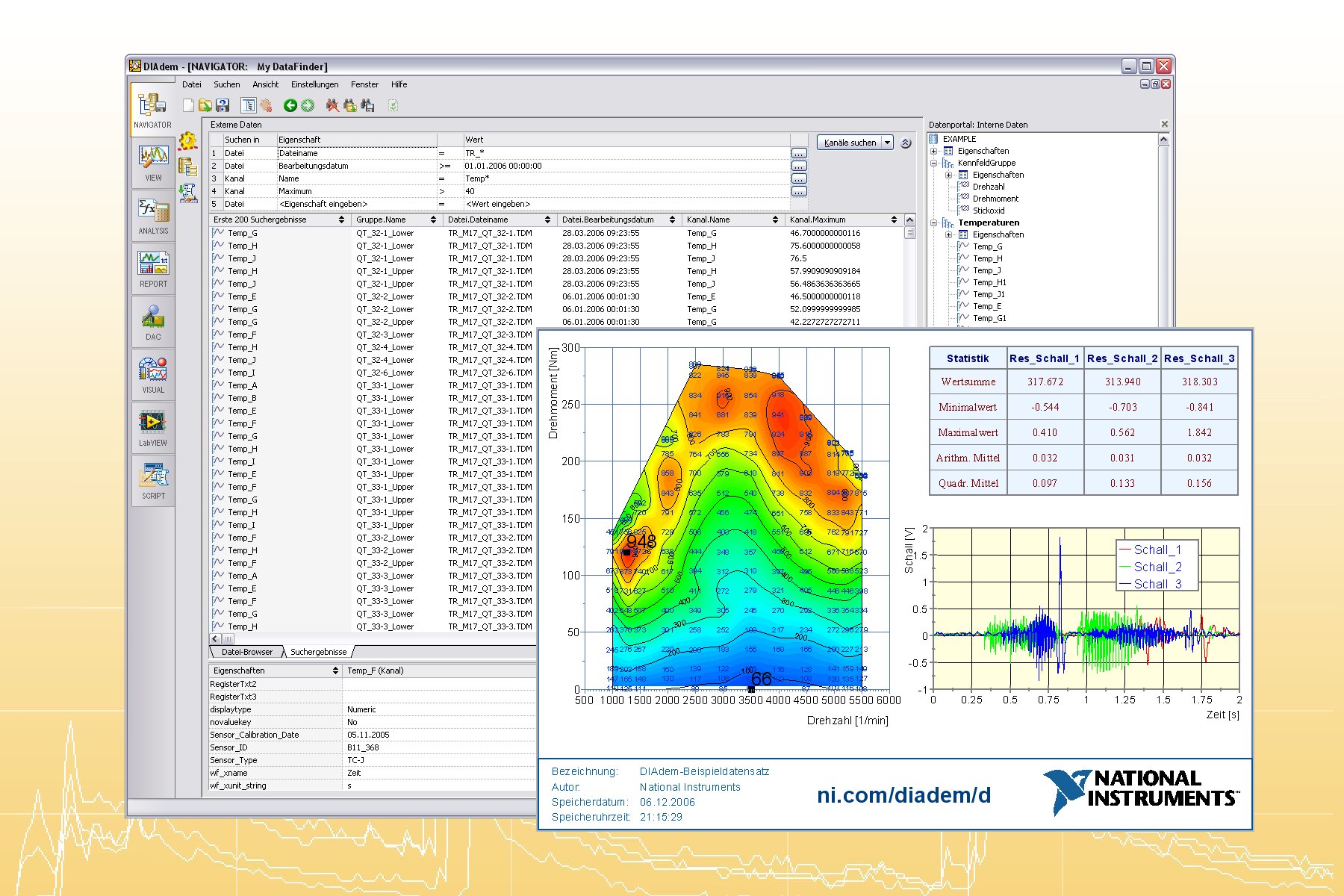This screenshot has height=896, width=1344.
Task: Sort by Gruppe.Name column arrows
Action: [433, 220]
